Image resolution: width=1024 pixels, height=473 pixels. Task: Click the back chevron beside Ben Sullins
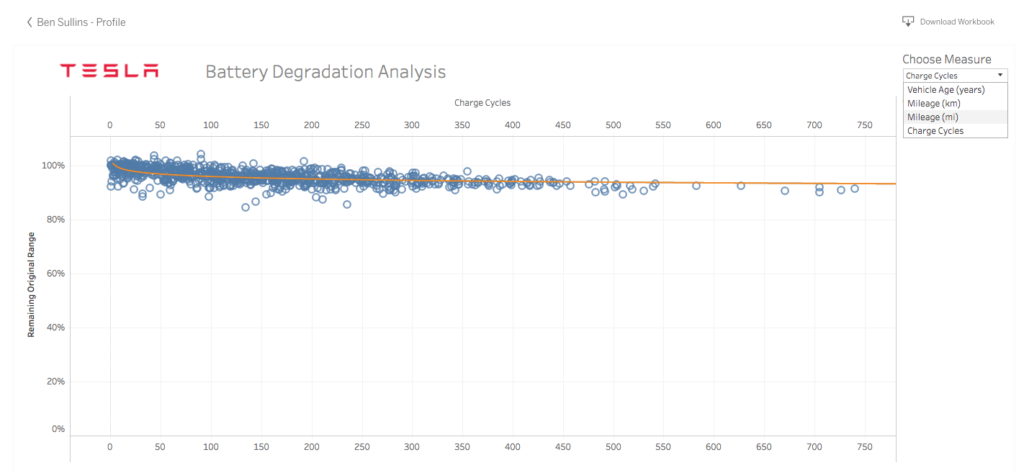click(29, 22)
